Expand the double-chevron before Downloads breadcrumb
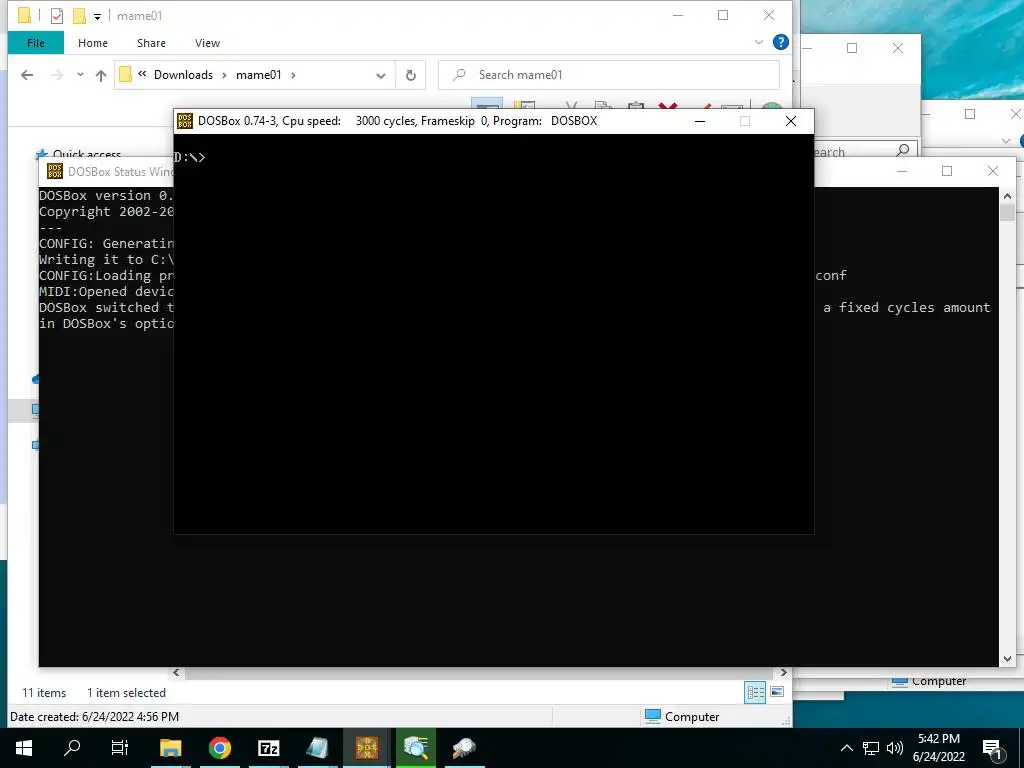The image size is (1024, 768). [142, 74]
